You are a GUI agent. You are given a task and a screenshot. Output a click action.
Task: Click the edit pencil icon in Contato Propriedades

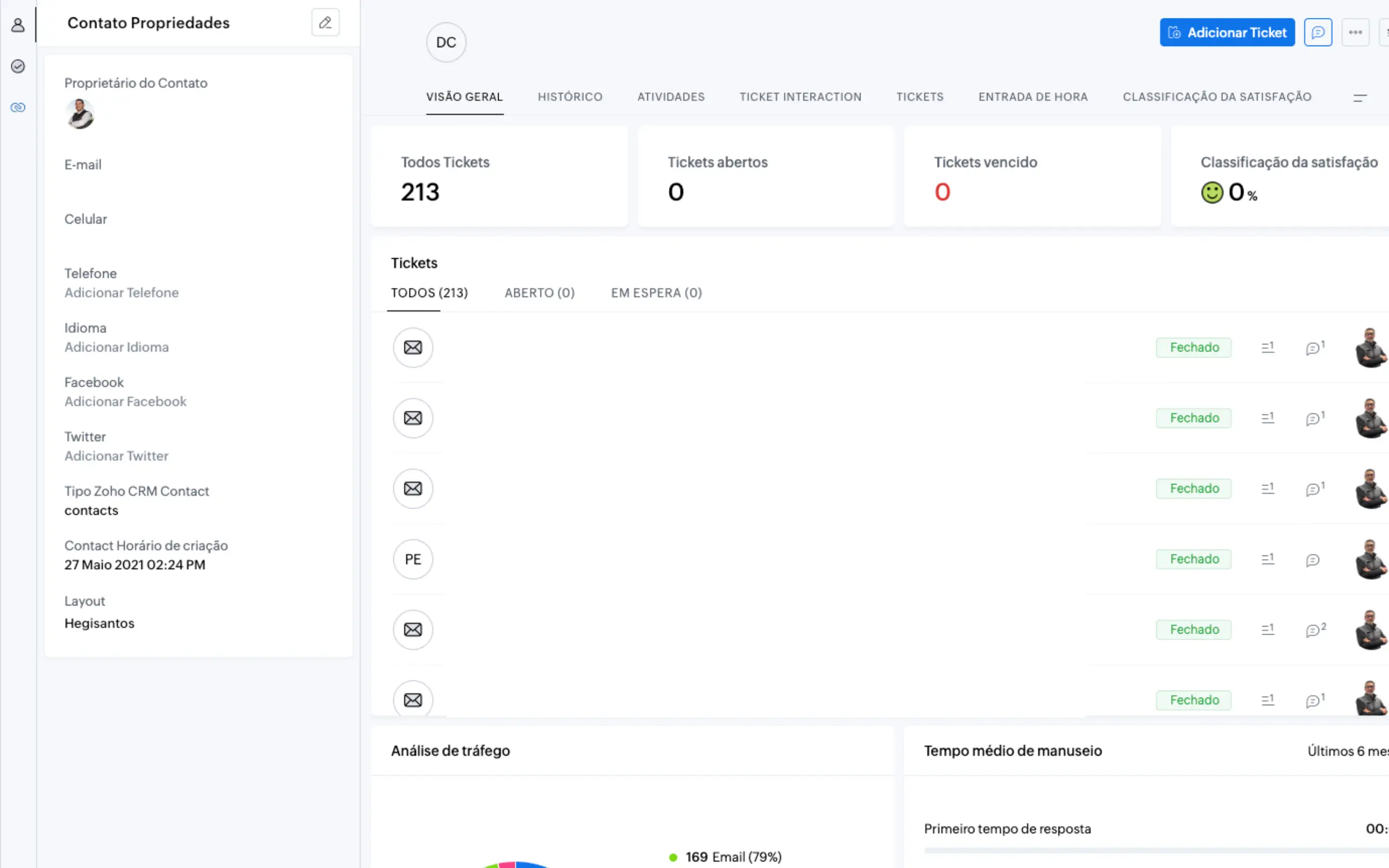(325, 23)
